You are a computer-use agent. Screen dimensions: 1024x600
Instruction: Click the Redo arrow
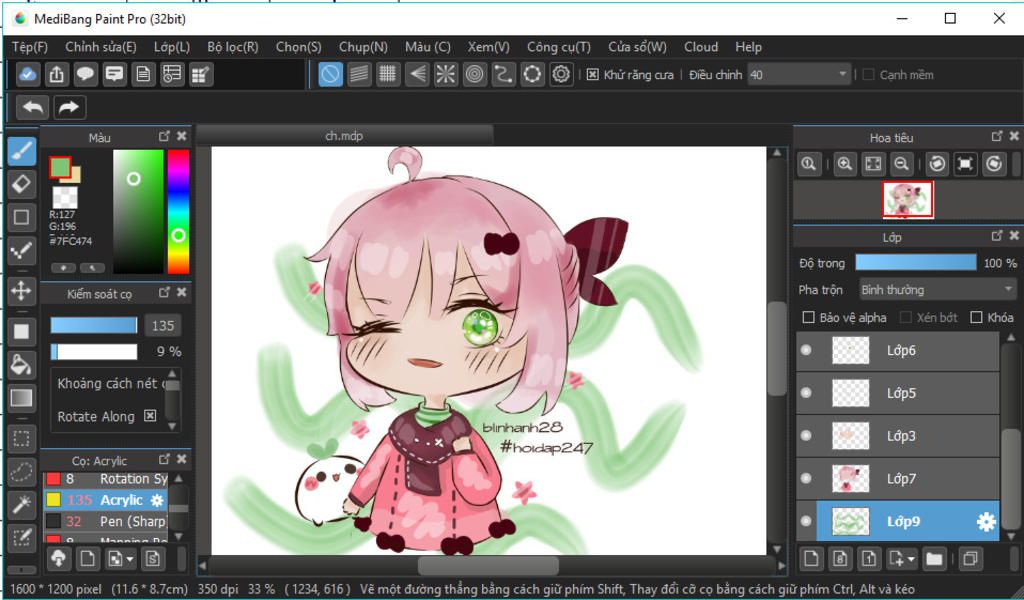[69, 107]
